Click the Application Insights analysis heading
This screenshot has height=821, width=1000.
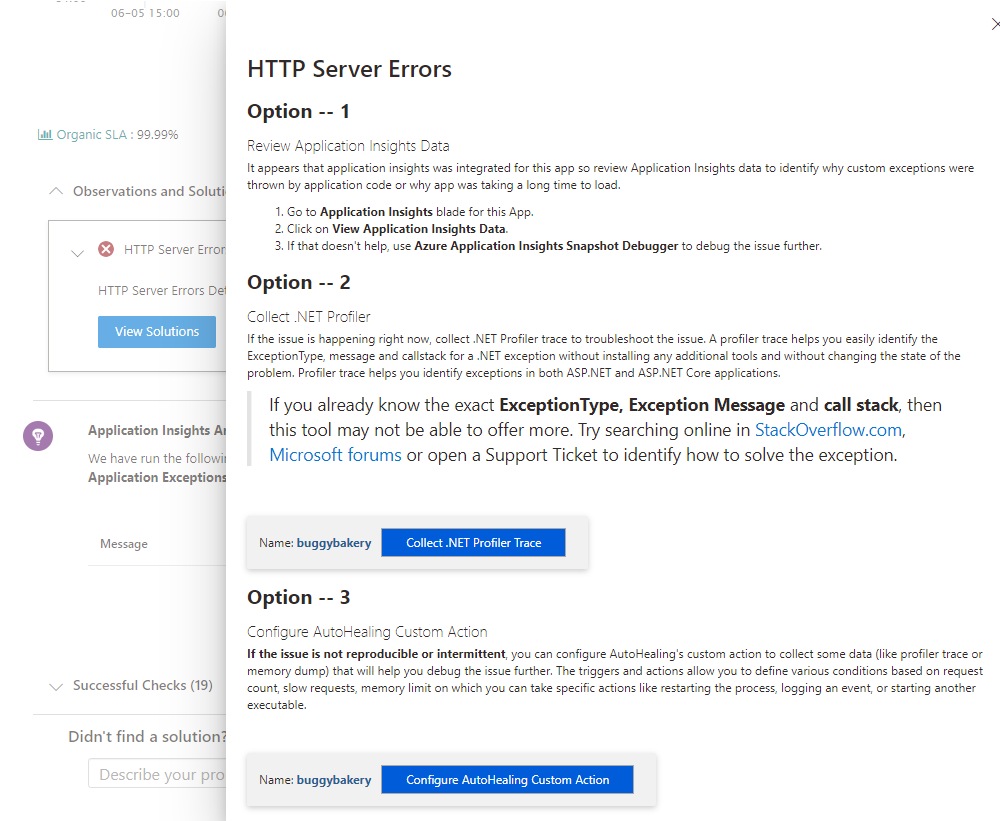coord(157,431)
